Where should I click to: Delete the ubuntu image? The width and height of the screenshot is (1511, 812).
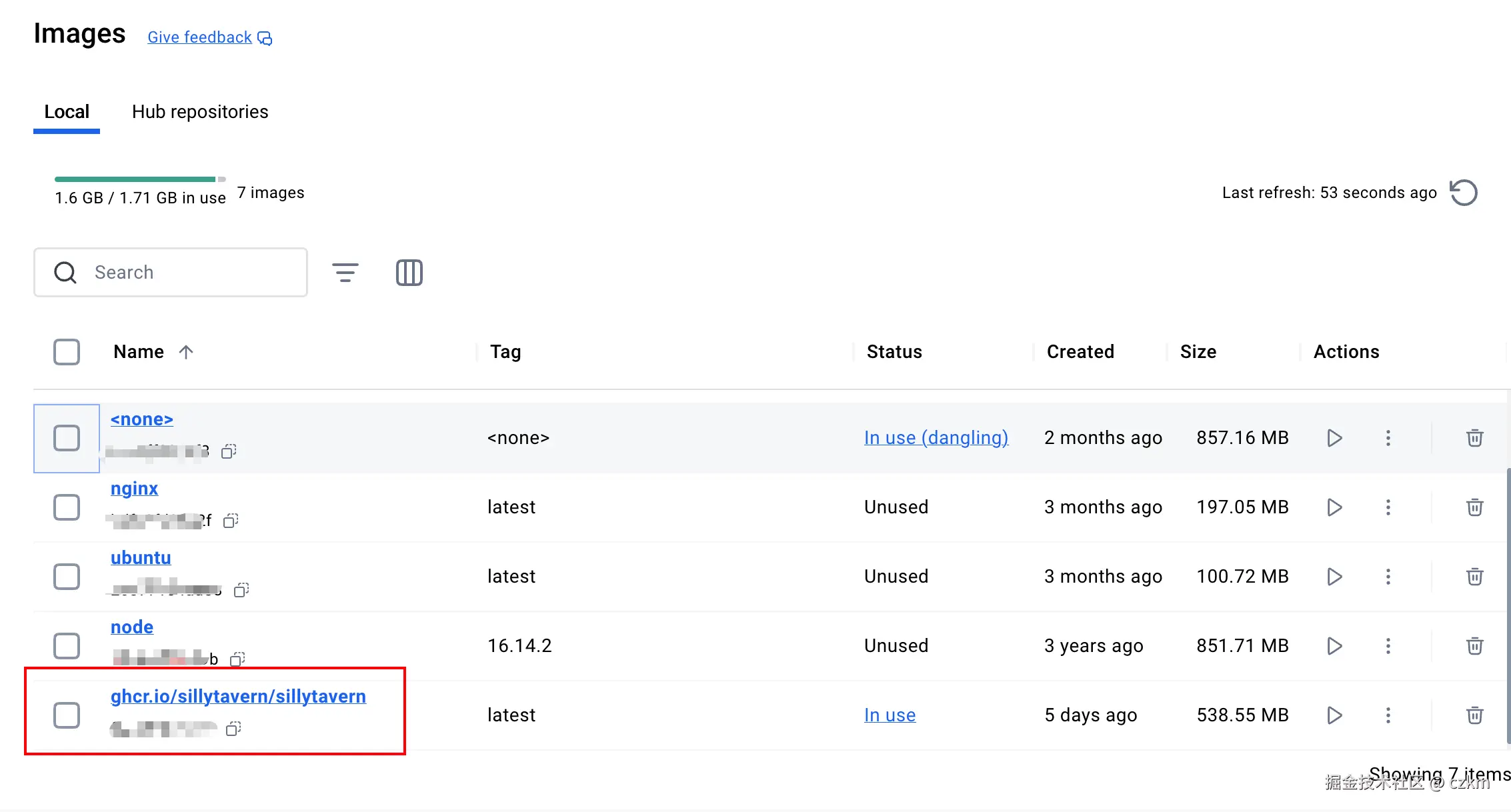pyautogui.click(x=1474, y=577)
